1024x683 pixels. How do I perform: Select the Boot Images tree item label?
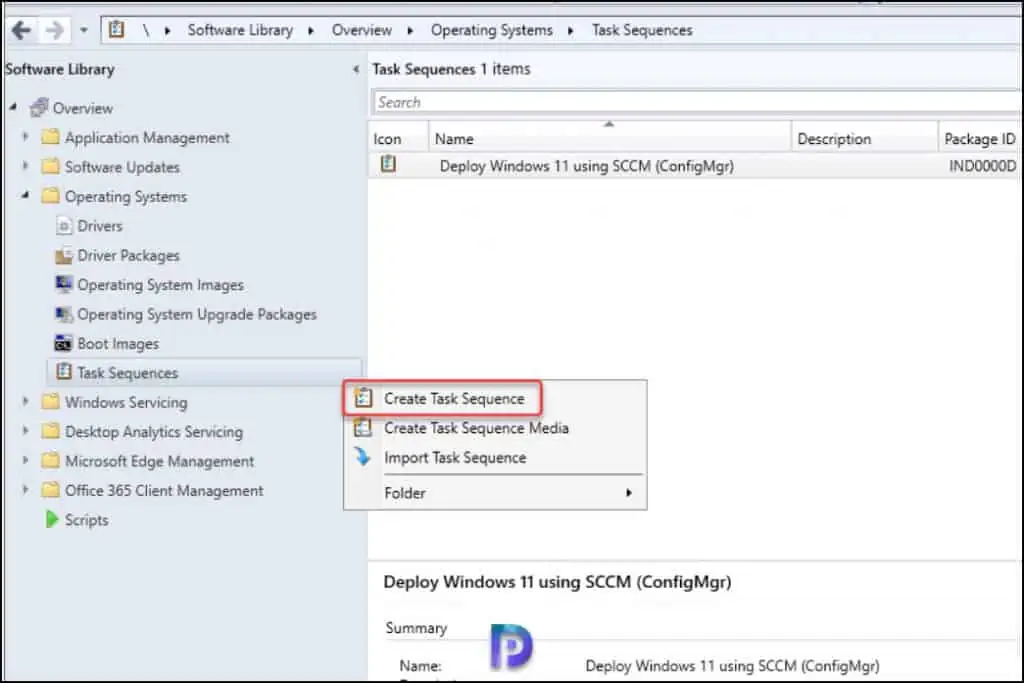point(118,343)
